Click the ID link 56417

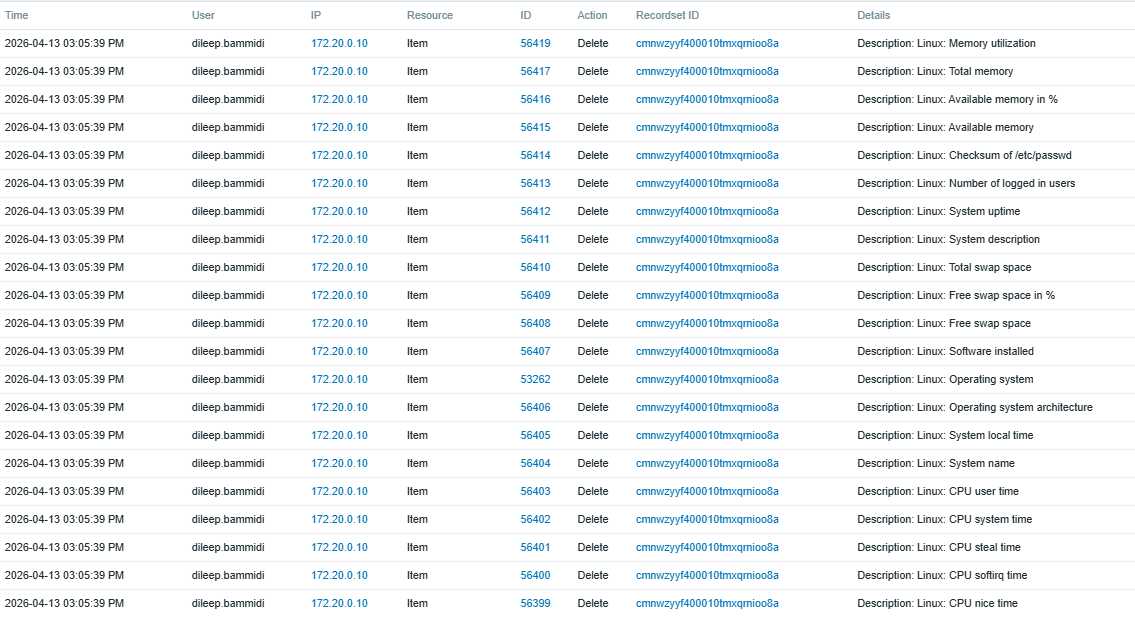tap(535, 72)
